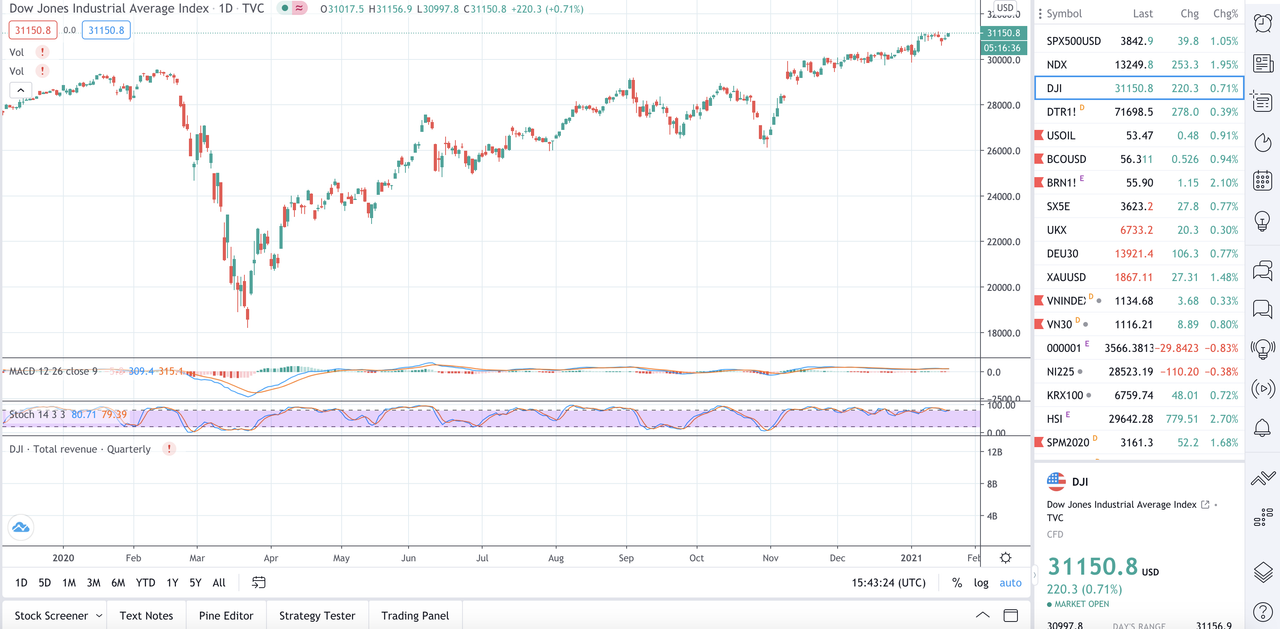Viewport: 1280px width, 629px height.
Task: Open the Stock Screener tab
Action: 52,616
